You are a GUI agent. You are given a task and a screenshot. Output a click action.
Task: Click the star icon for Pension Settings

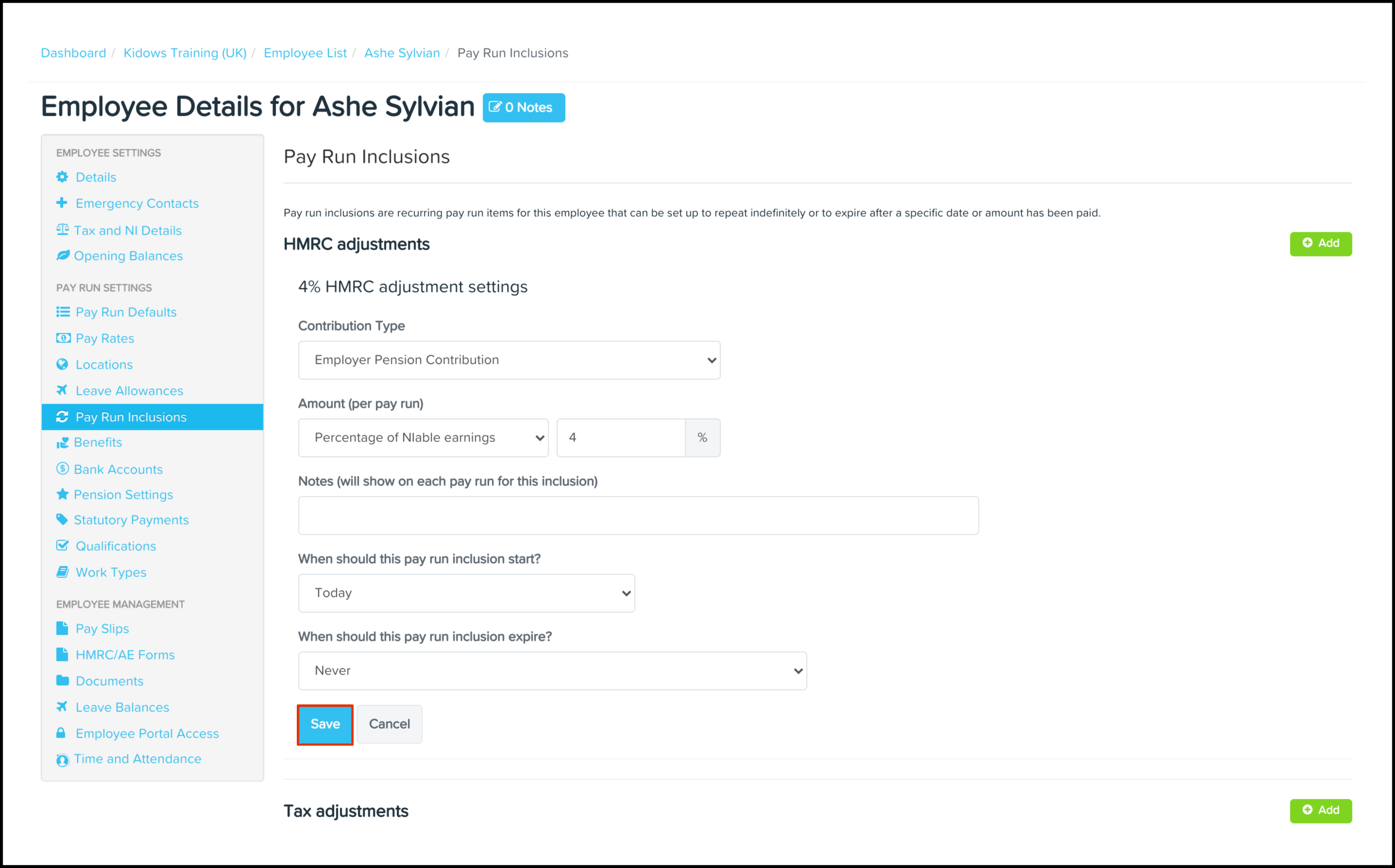tap(62, 494)
